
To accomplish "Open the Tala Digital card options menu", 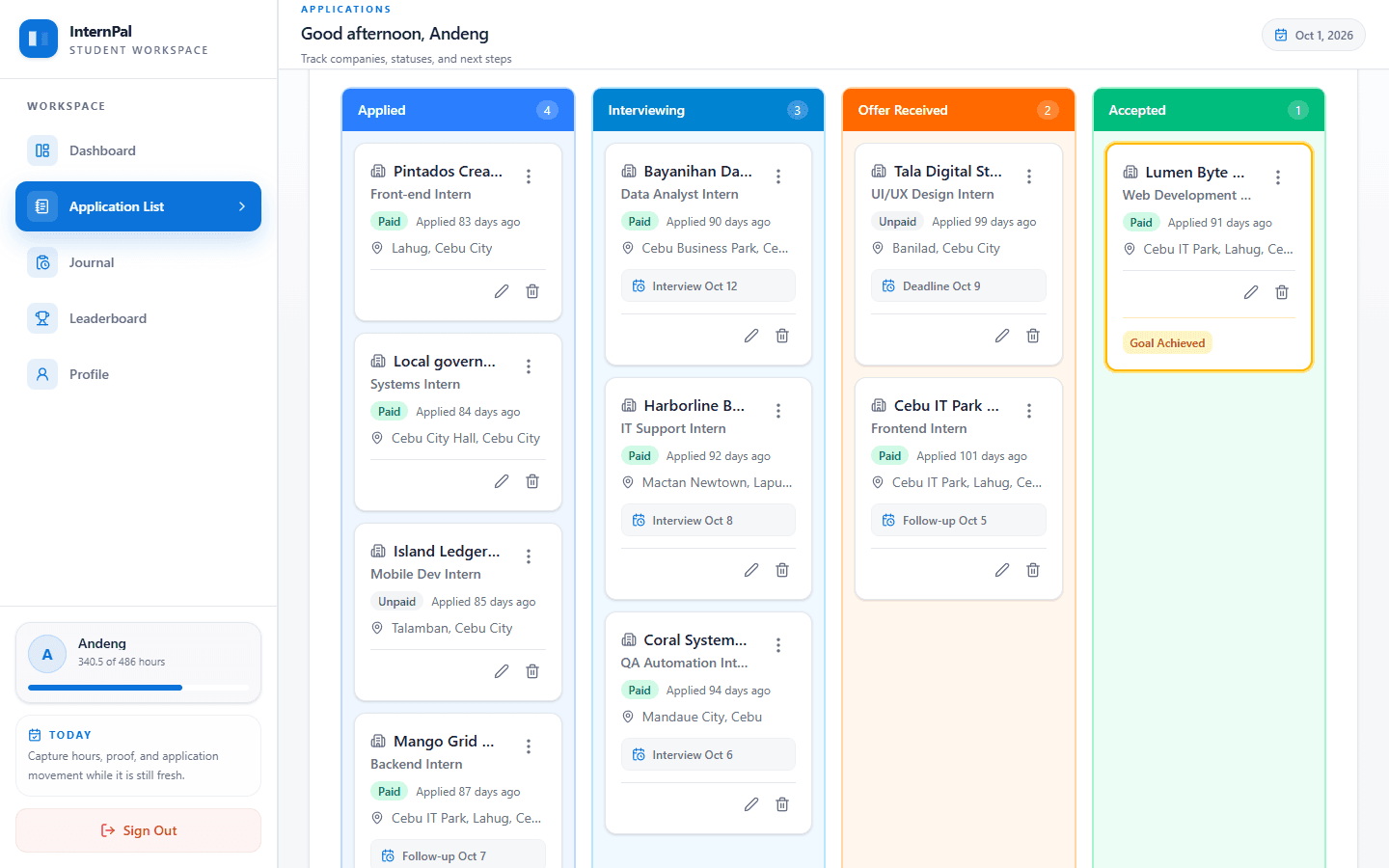I will click(1029, 176).
